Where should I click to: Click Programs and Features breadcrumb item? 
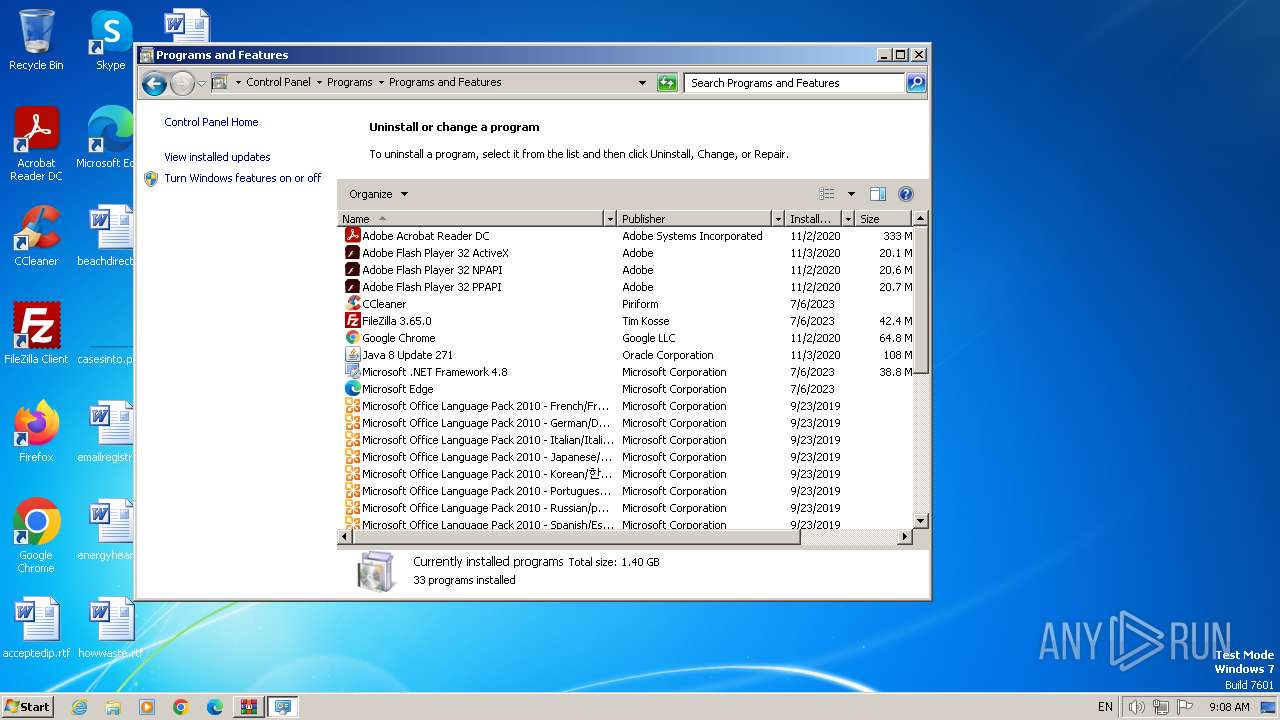coord(445,83)
